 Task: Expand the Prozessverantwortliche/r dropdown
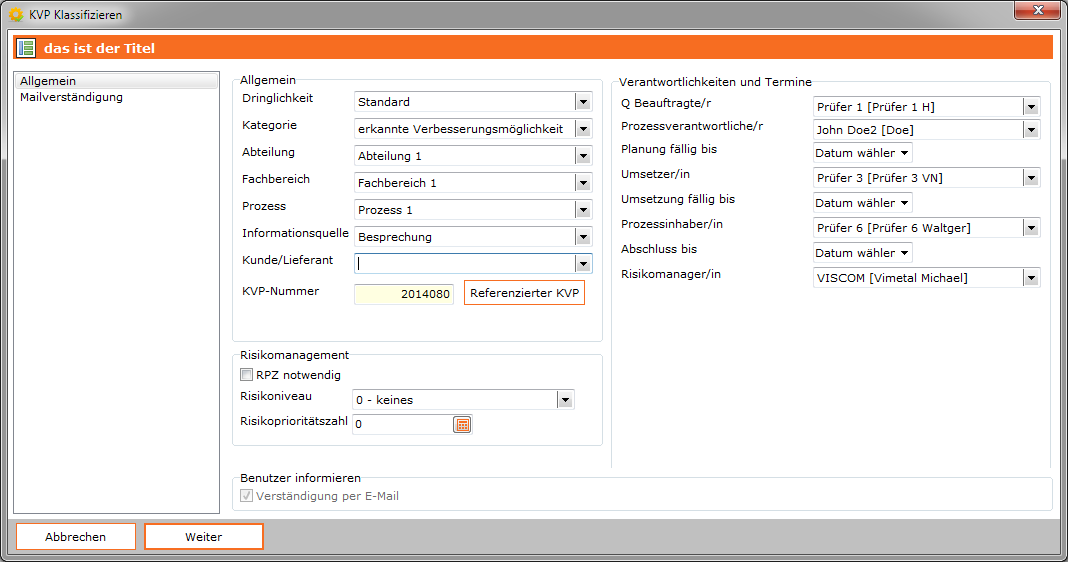(x=1031, y=130)
